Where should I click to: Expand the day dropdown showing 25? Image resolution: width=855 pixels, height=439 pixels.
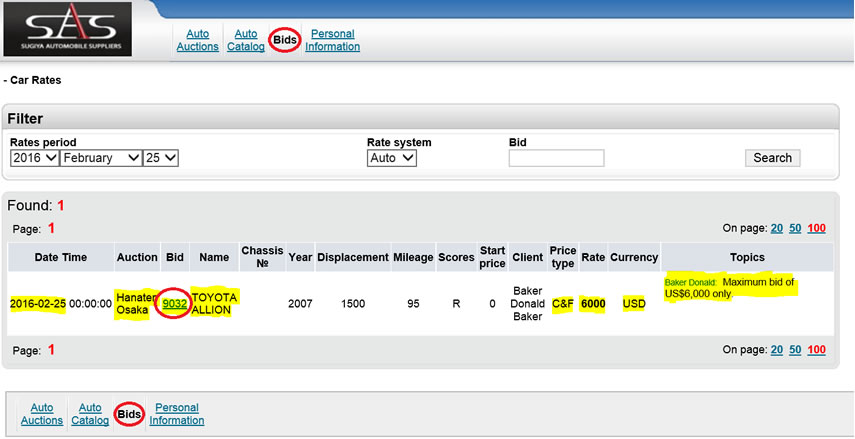click(161, 158)
